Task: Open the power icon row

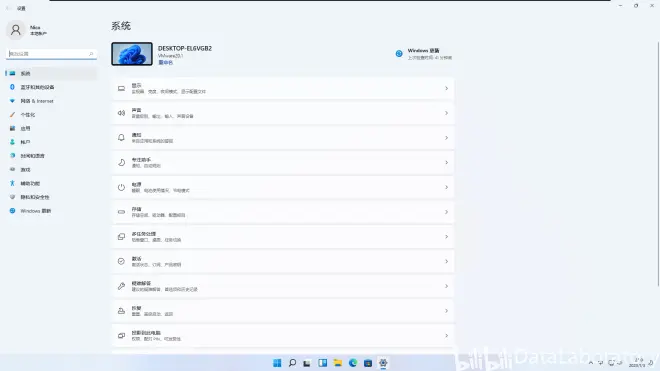Action: pyautogui.click(x=283, y=187)
